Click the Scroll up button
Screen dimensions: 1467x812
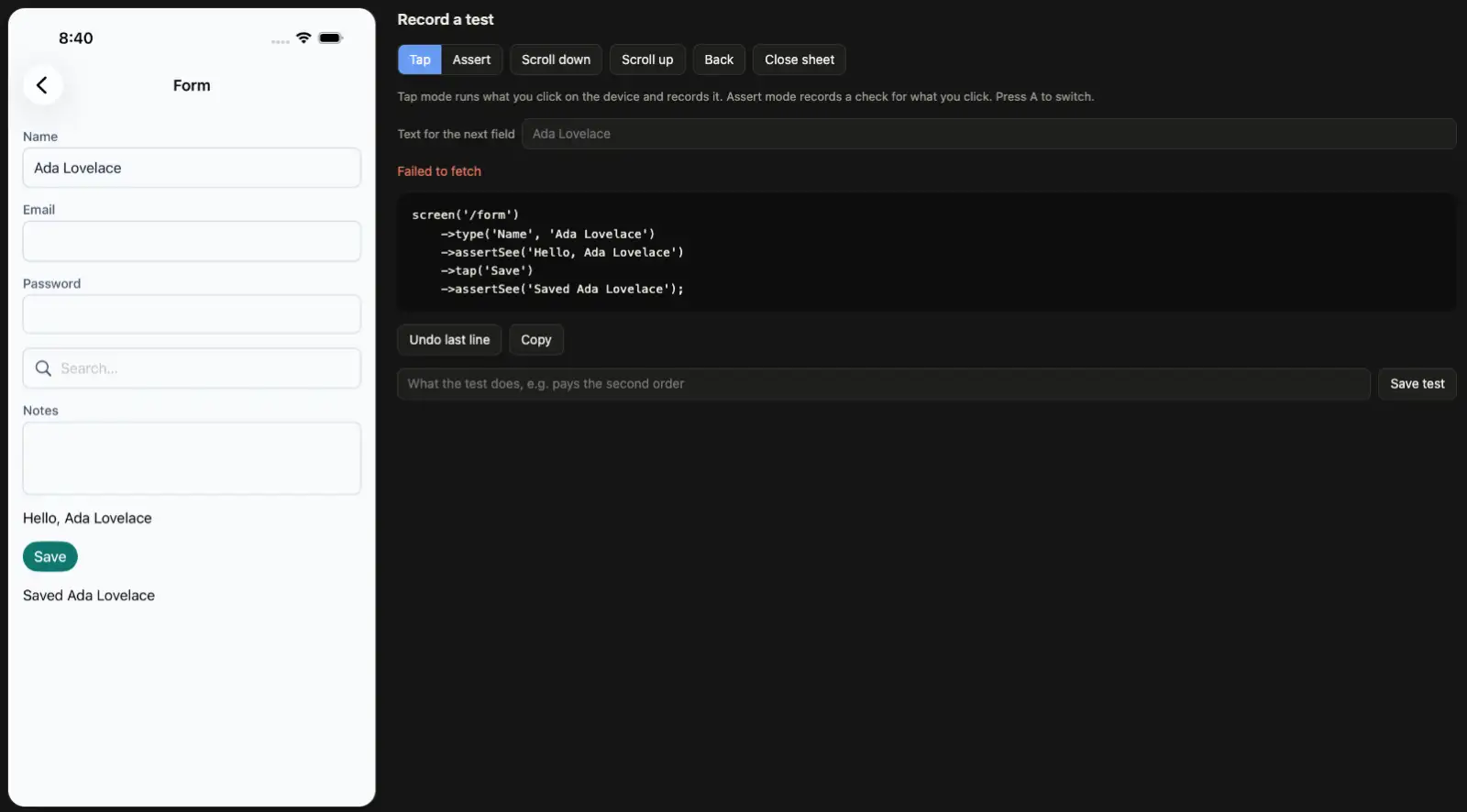click(x=647, y=60)
